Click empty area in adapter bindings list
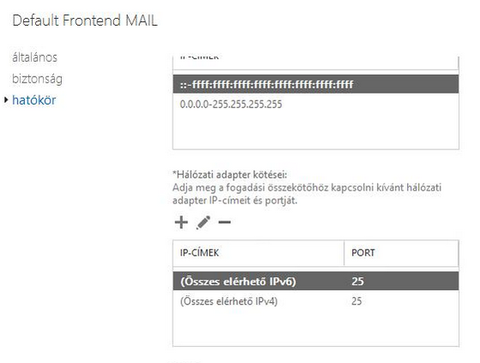 (x=316, y=328)
